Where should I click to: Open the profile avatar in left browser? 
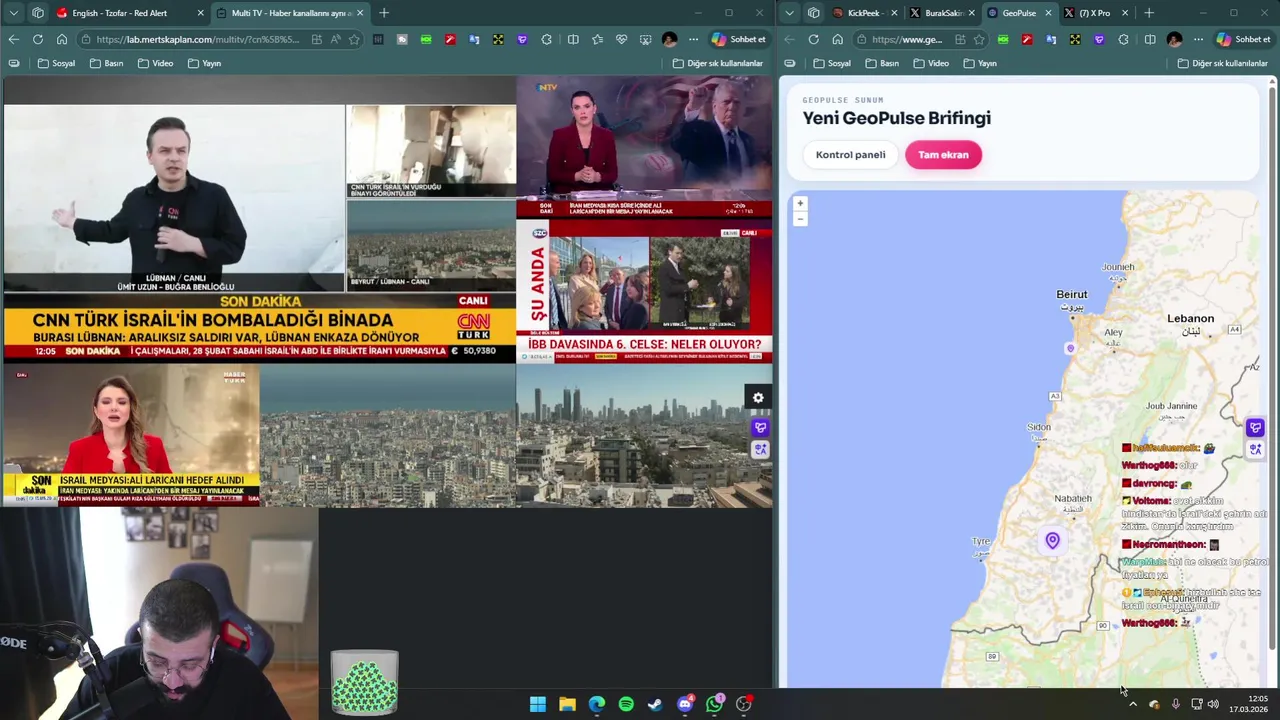(669, 39)
